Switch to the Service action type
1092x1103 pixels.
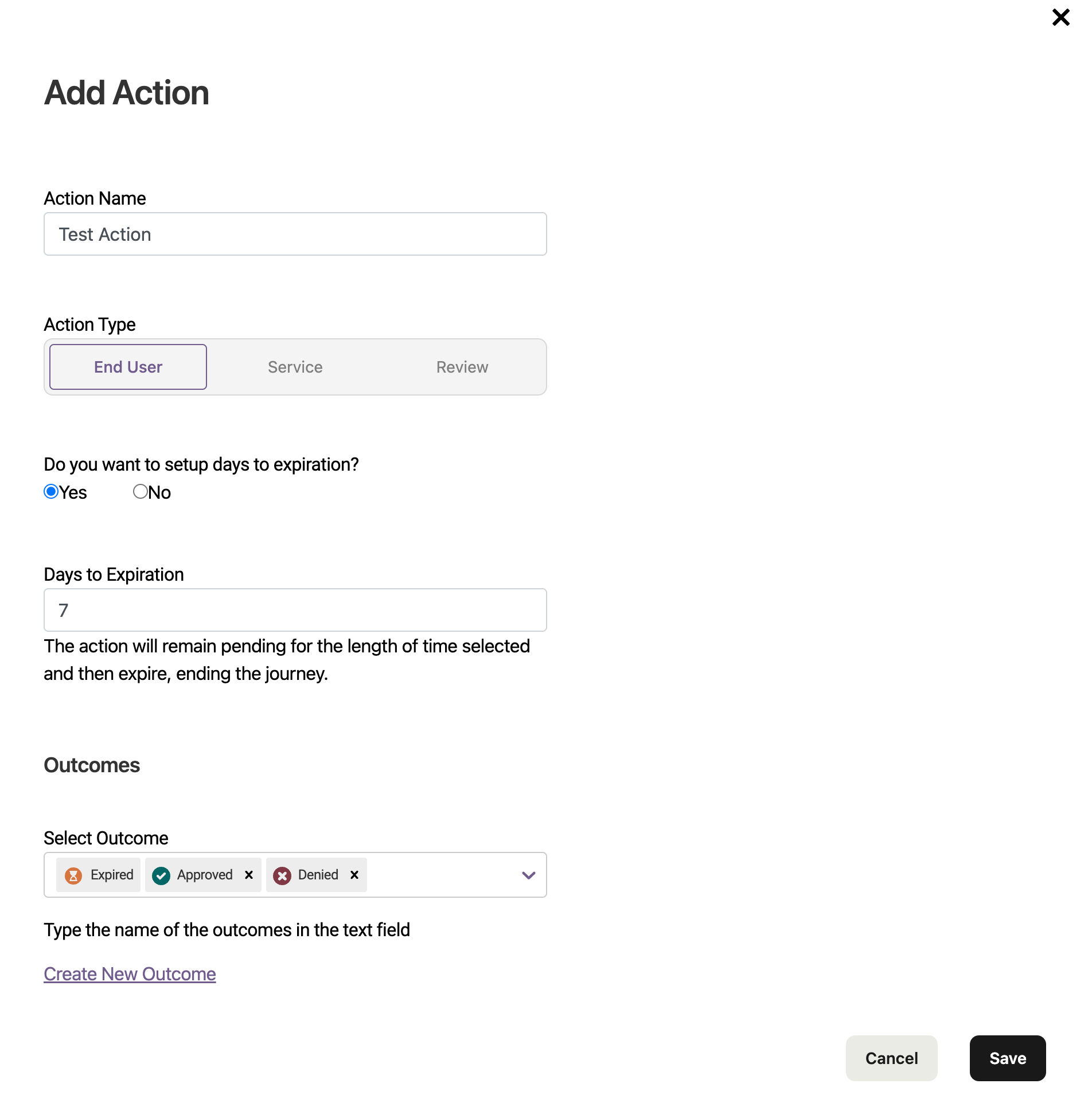click(295, 367)
